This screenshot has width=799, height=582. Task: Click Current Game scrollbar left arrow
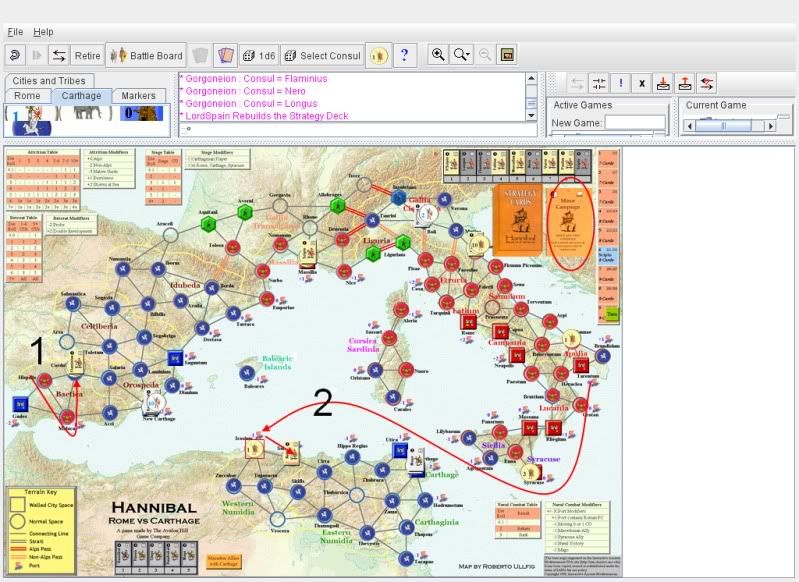point(689,125)
